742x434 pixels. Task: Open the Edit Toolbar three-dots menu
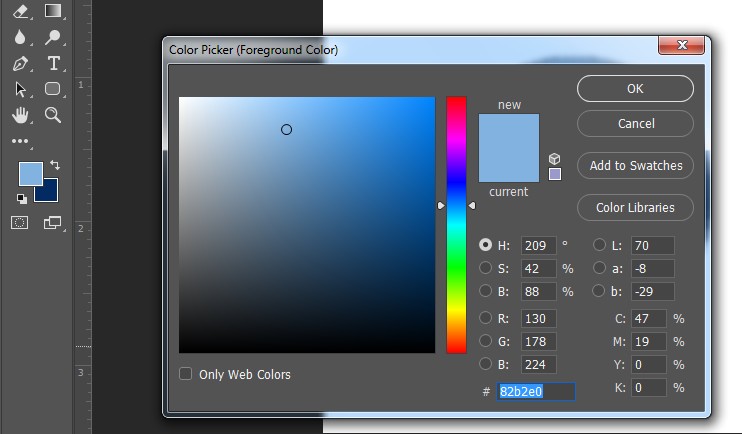[x=20, y=141]
